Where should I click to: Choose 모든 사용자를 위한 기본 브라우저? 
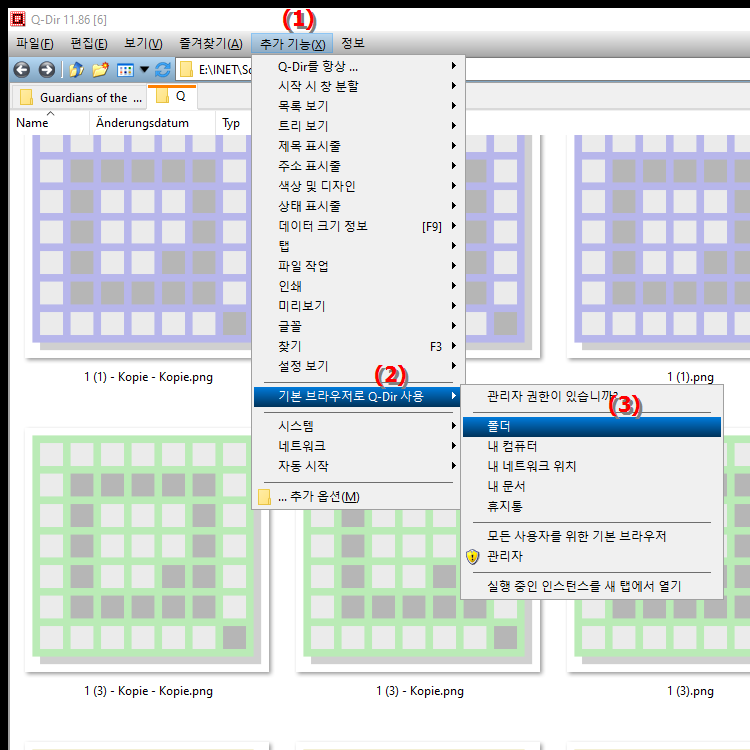coord(592,536)
